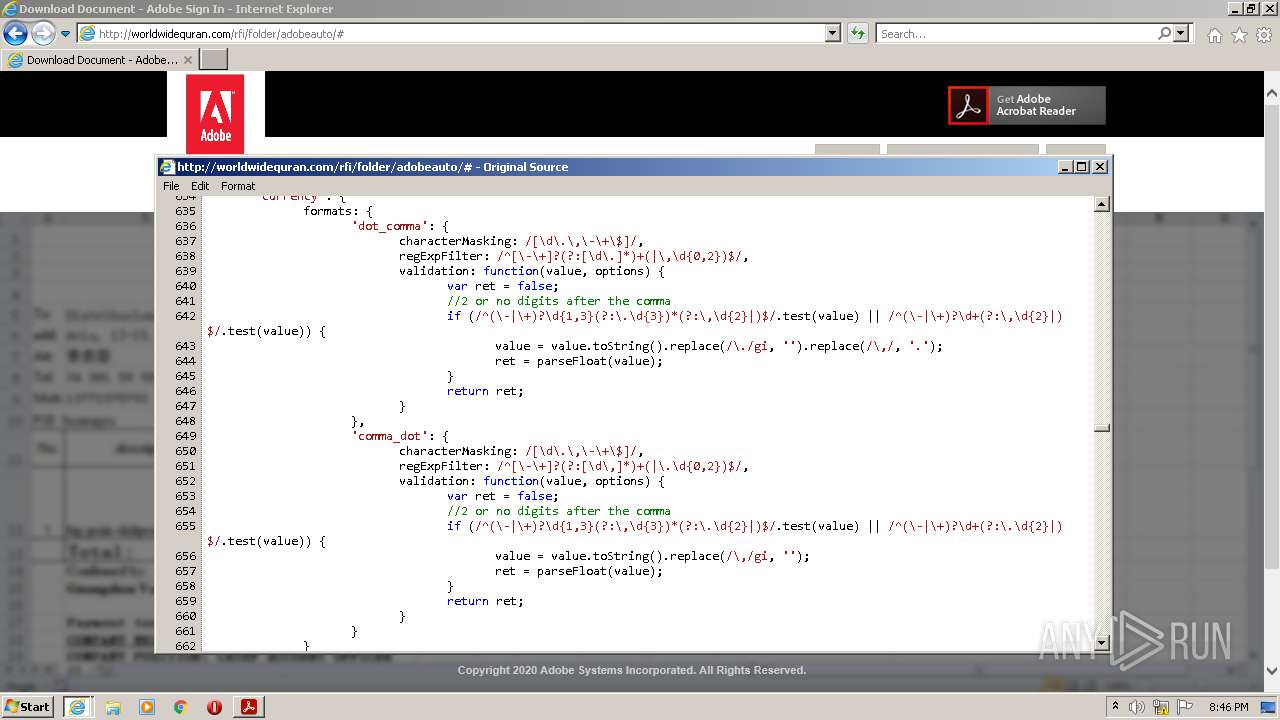Click the search magnifier icon
Viewport: 1280px width, 720px height.
[1164, 33]
